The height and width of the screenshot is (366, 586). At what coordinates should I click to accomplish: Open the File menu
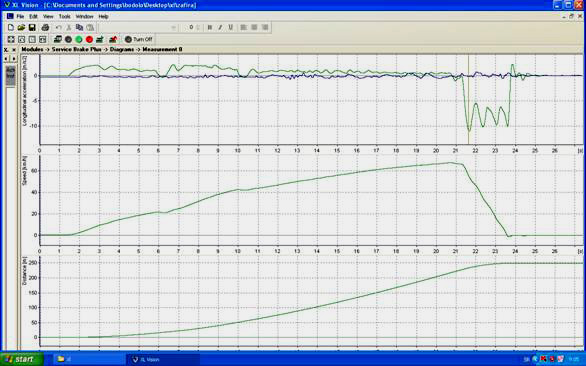click(x=20, y=16)
